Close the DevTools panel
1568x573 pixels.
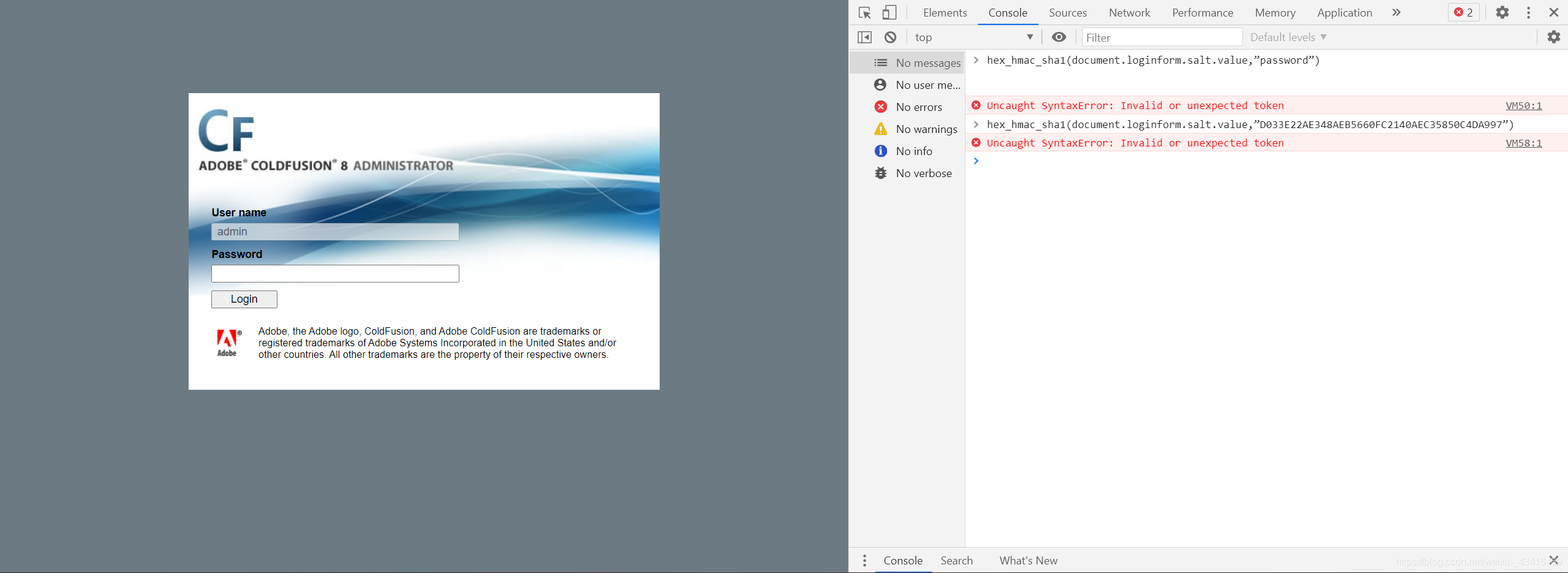(x=1554, y=12)
